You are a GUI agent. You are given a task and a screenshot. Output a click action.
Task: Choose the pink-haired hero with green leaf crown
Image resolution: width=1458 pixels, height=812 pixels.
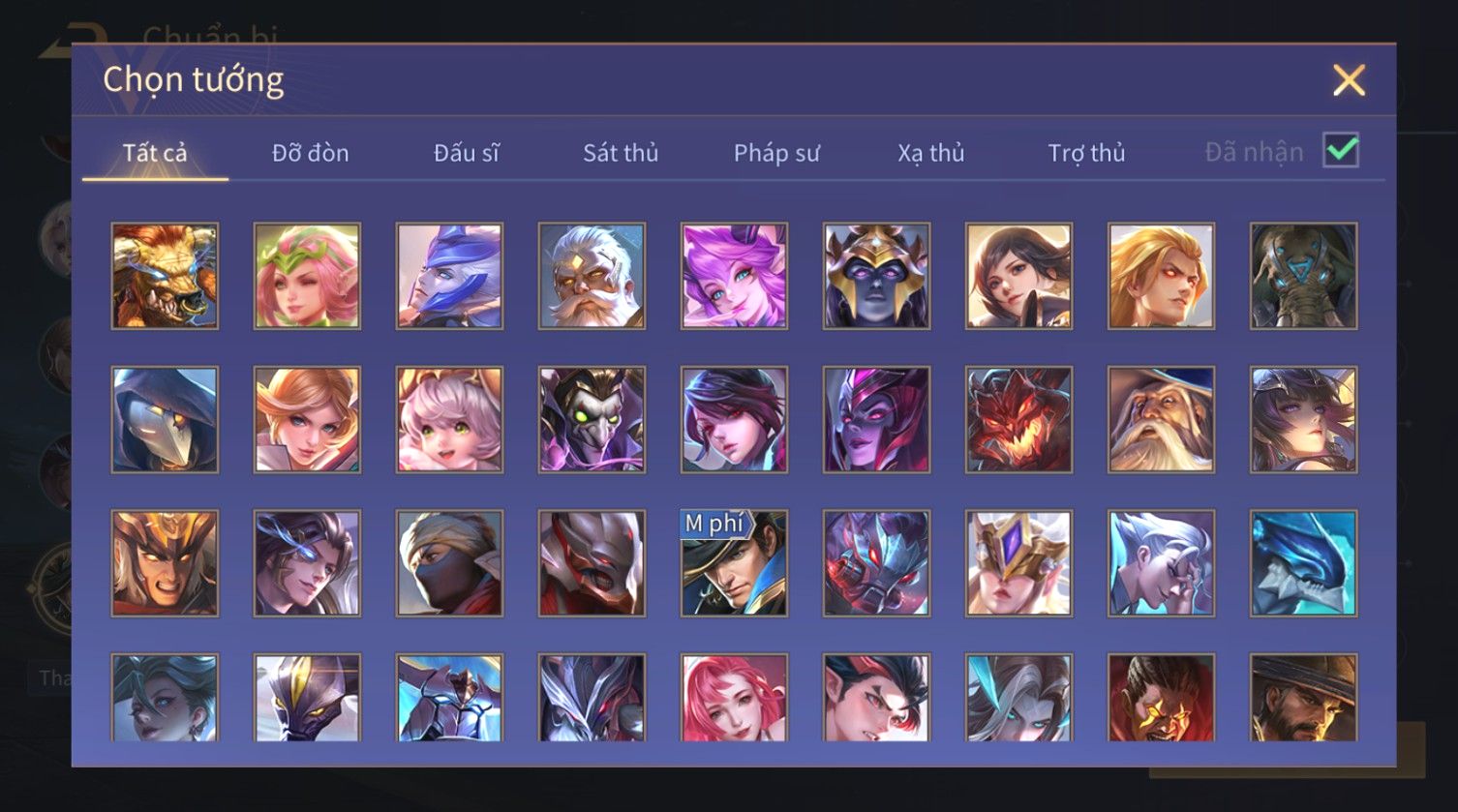[307, 276]
